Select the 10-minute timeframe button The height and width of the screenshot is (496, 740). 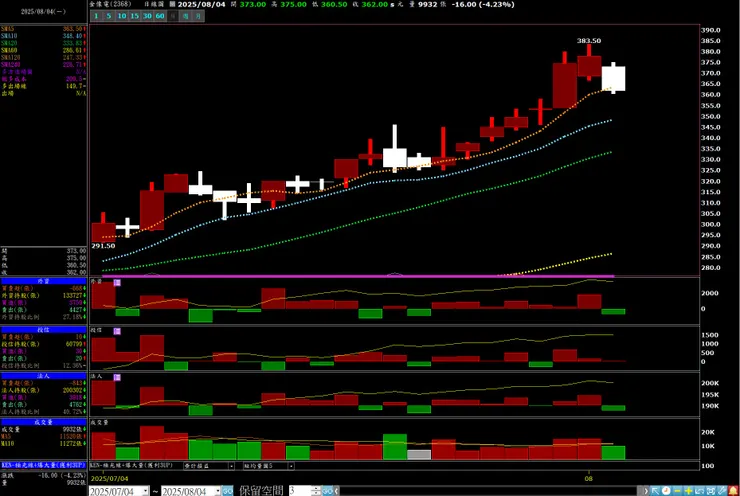(122, 16)
